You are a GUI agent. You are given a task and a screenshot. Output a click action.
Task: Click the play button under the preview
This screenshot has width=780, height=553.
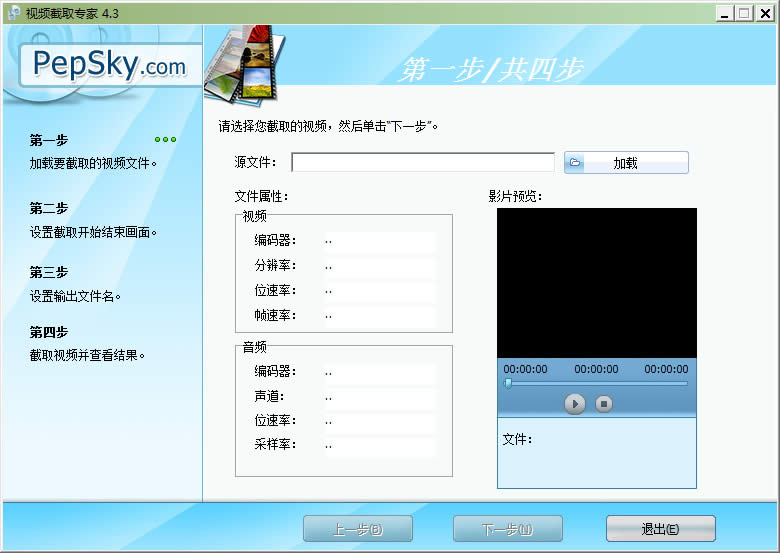pyautogui.click(x=575, y=404)
